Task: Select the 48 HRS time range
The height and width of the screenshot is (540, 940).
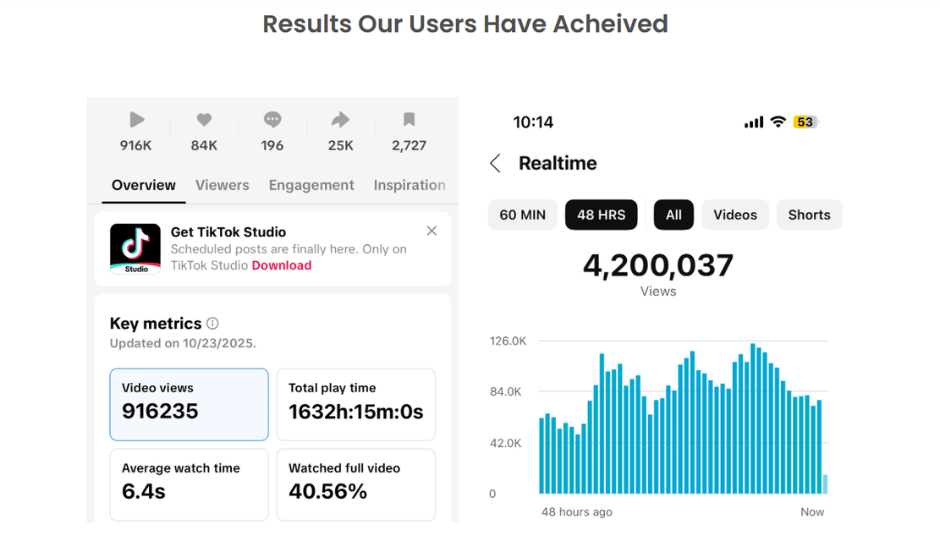Action: pos(601,215)
